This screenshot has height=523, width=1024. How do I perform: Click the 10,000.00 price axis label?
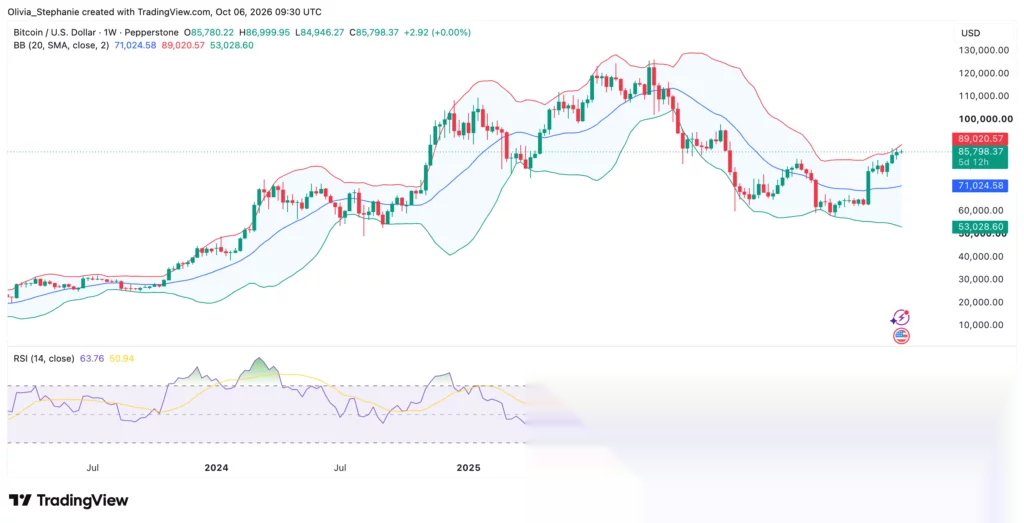tap(980, 325)
